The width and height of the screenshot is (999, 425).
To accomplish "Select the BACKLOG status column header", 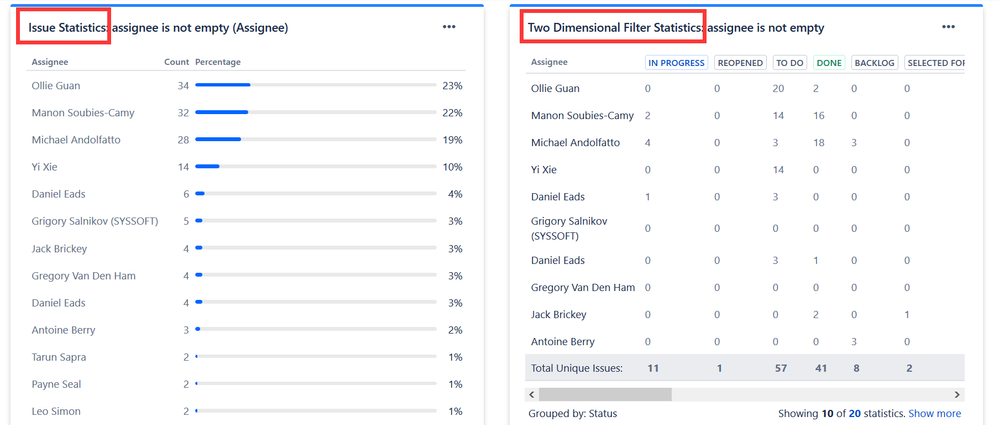I will point(873,62).
